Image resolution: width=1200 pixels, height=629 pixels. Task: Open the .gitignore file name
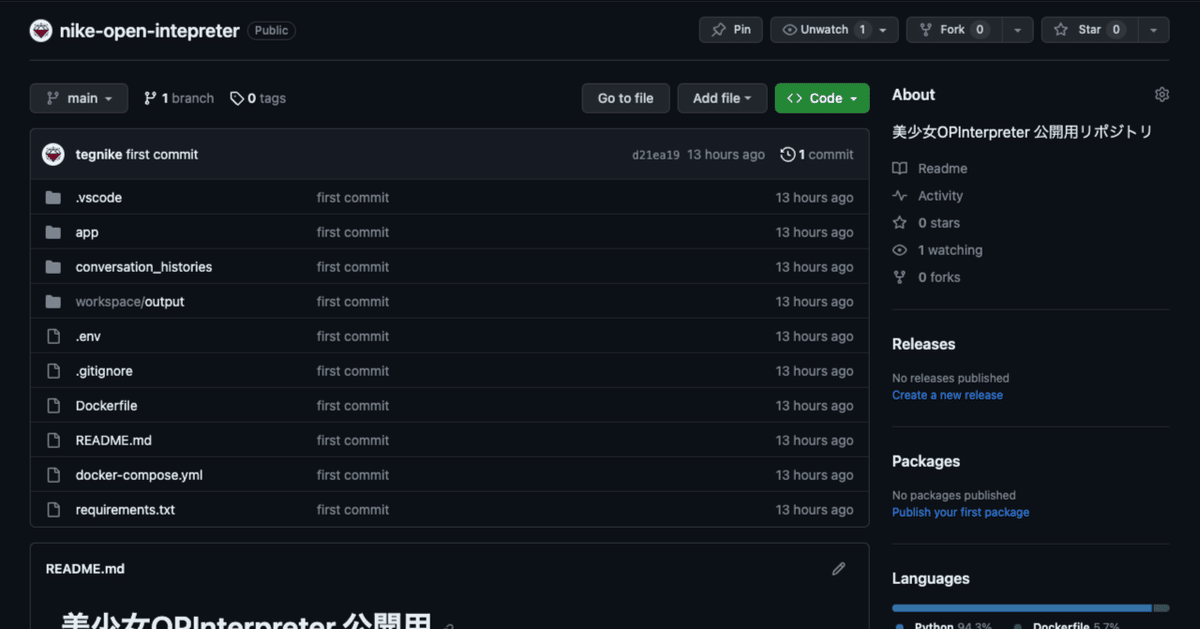pos(104,371)
